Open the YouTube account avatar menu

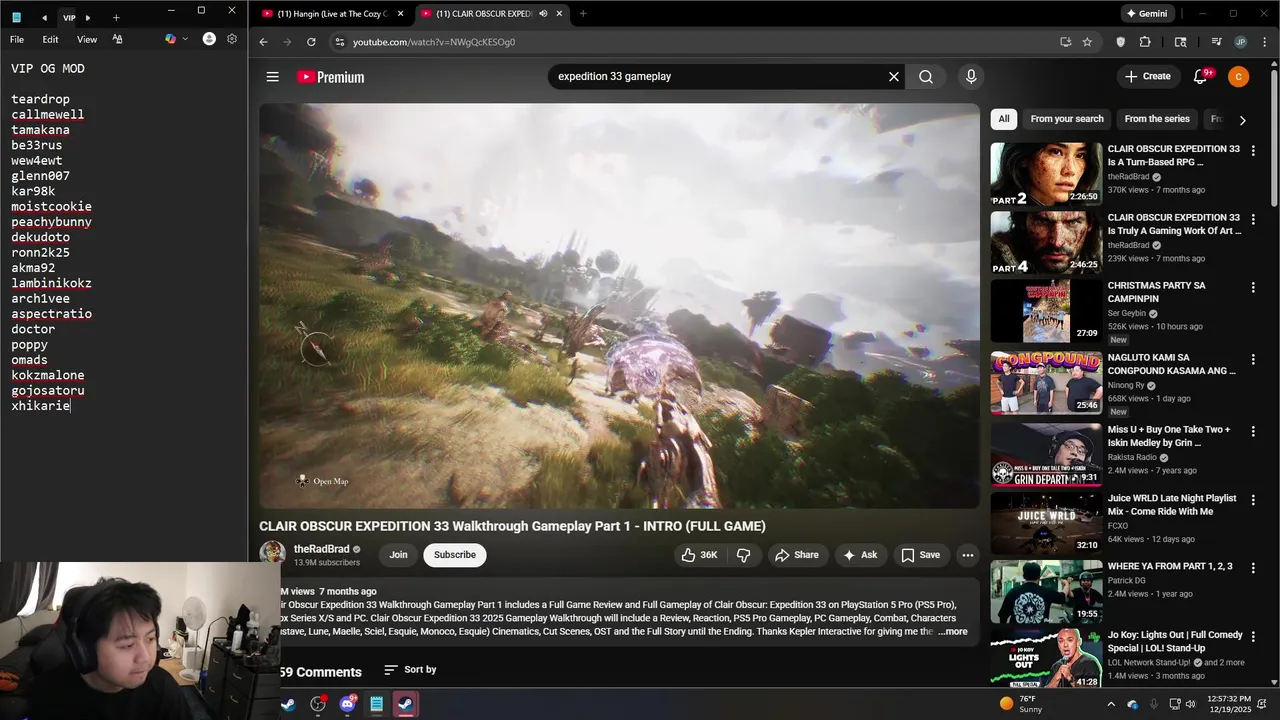pyautogui.click(x=1238, y=77)
